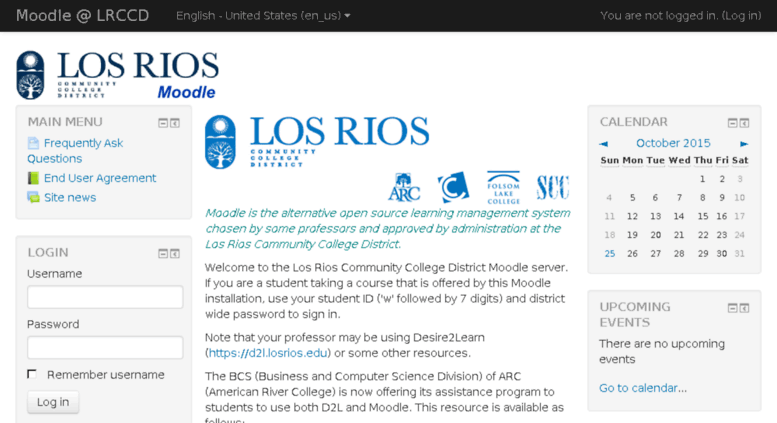Select October 25 in the calendar
Viewport: 777px width, 423px height.
coord(610,254)
